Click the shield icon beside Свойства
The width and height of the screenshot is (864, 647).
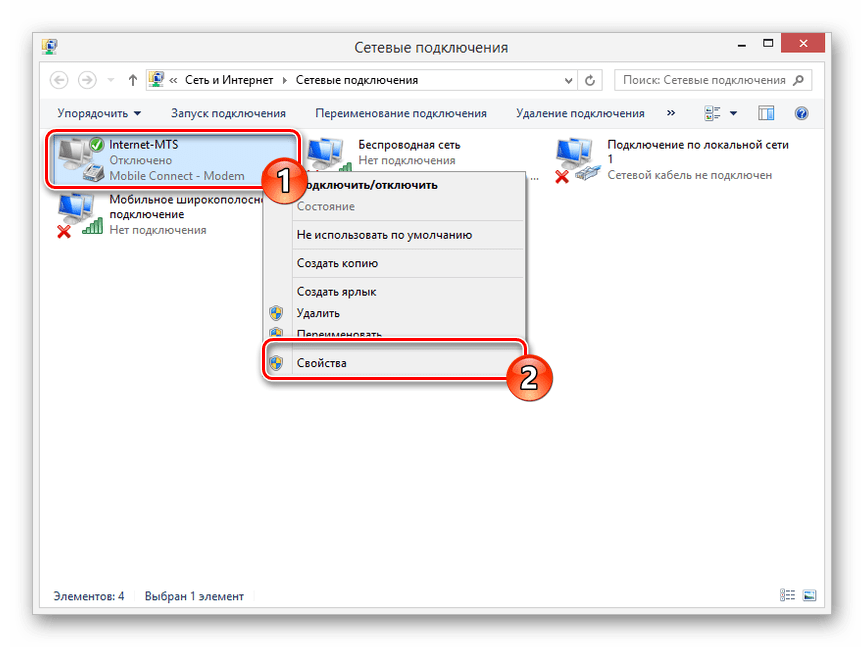click(x=276, y=363)
